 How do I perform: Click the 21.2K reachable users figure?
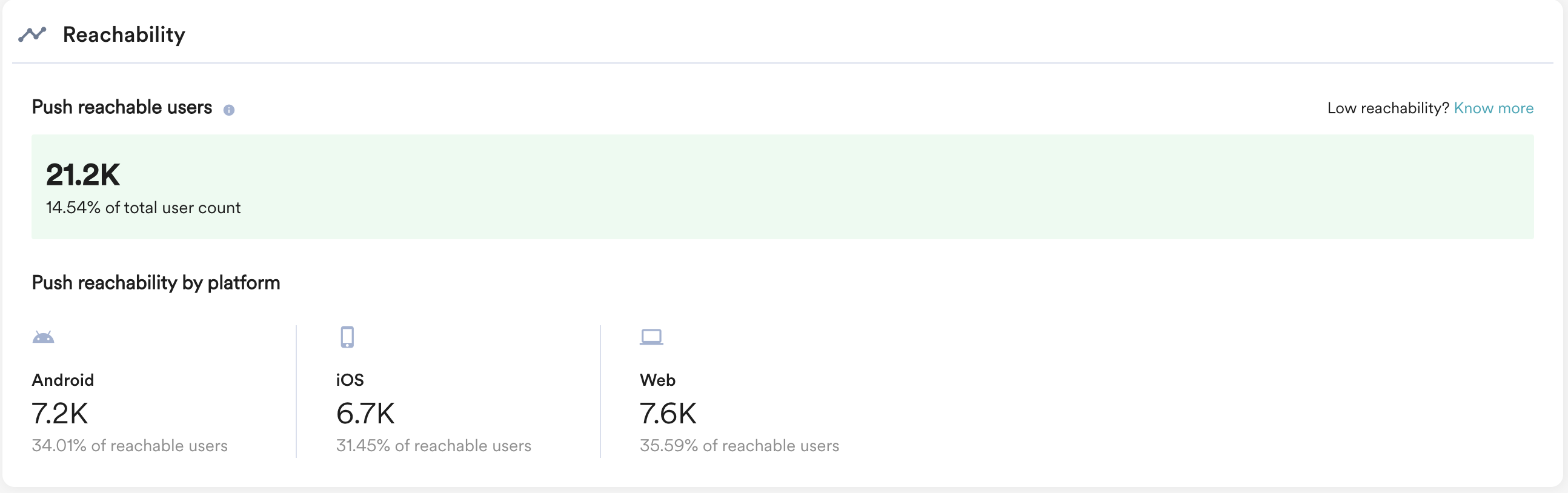(83, 174)
